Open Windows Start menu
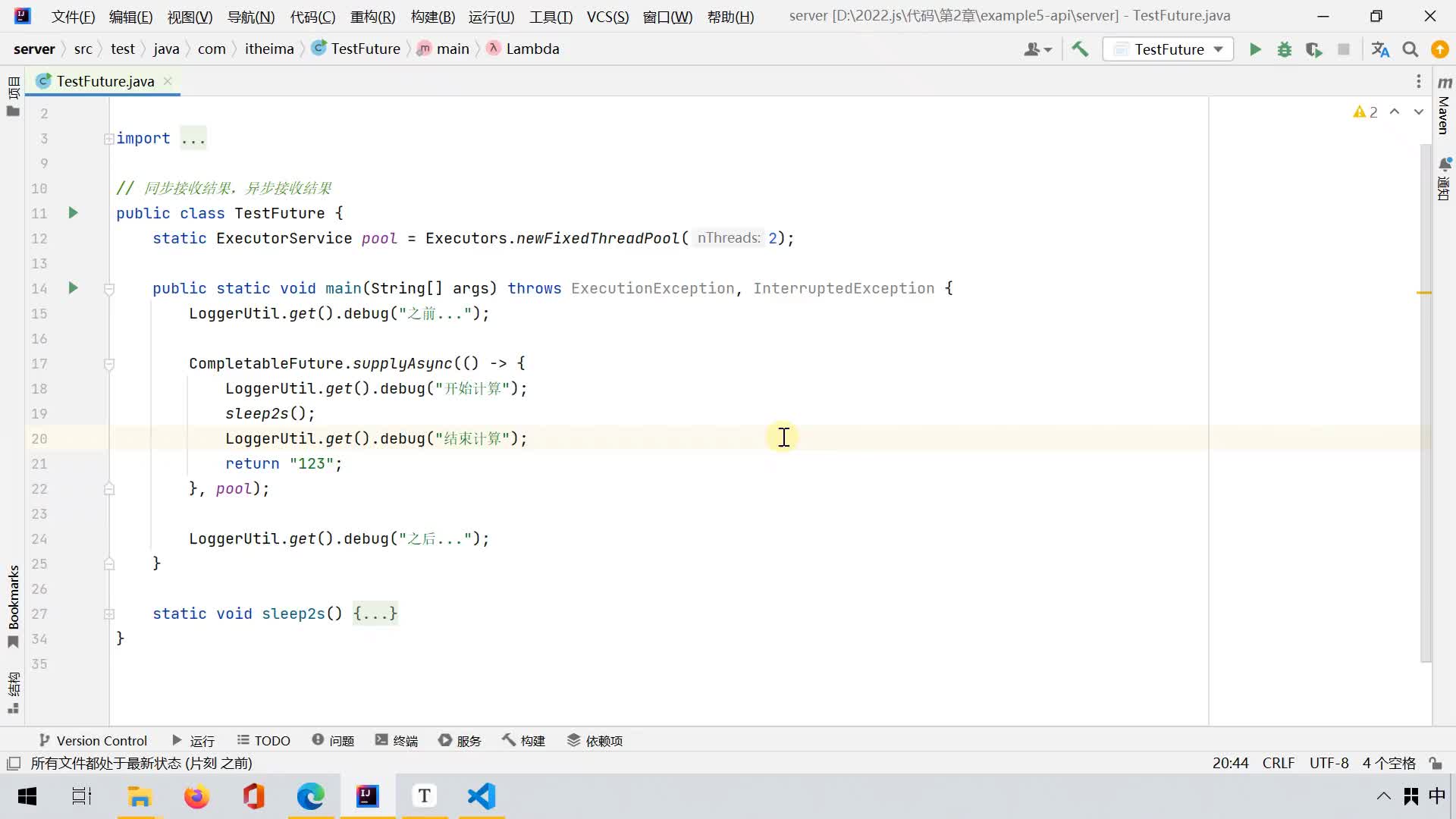This screenshot has width=1456, height=819. point(27,796)
